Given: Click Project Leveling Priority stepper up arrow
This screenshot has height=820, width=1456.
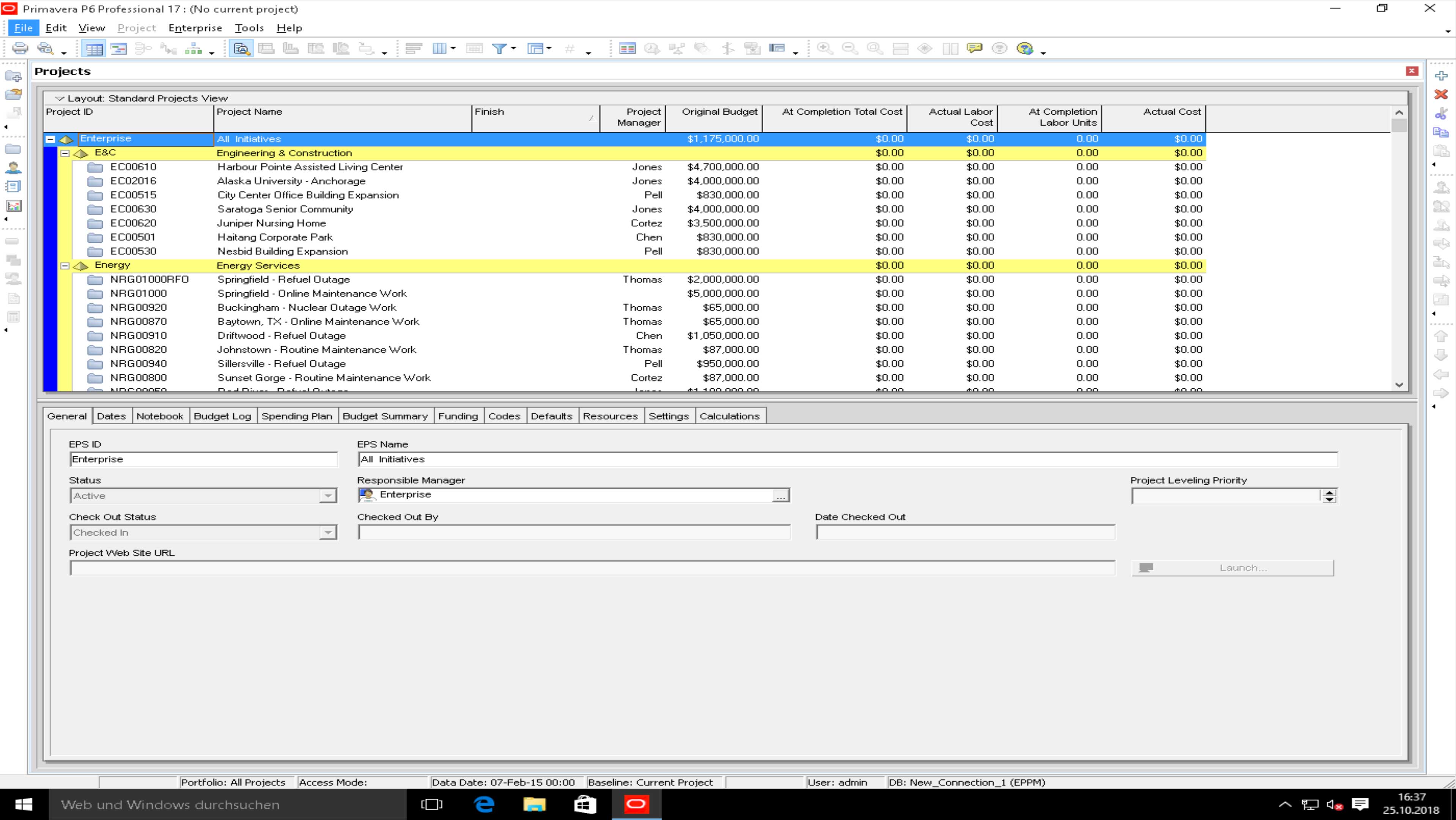Looking at the screenshot, I should point(1329,492).
